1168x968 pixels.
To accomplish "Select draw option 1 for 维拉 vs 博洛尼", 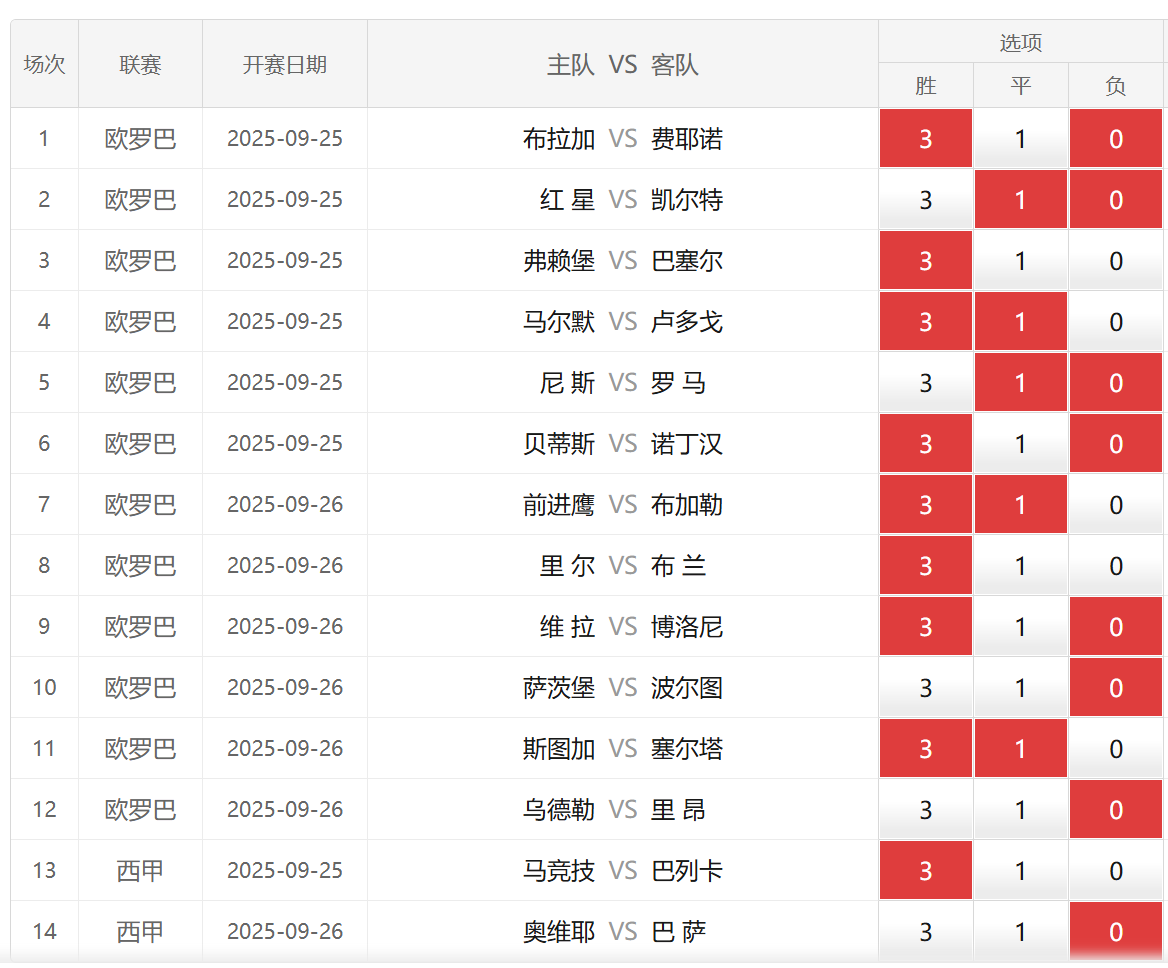I will tap(1020, 627).
